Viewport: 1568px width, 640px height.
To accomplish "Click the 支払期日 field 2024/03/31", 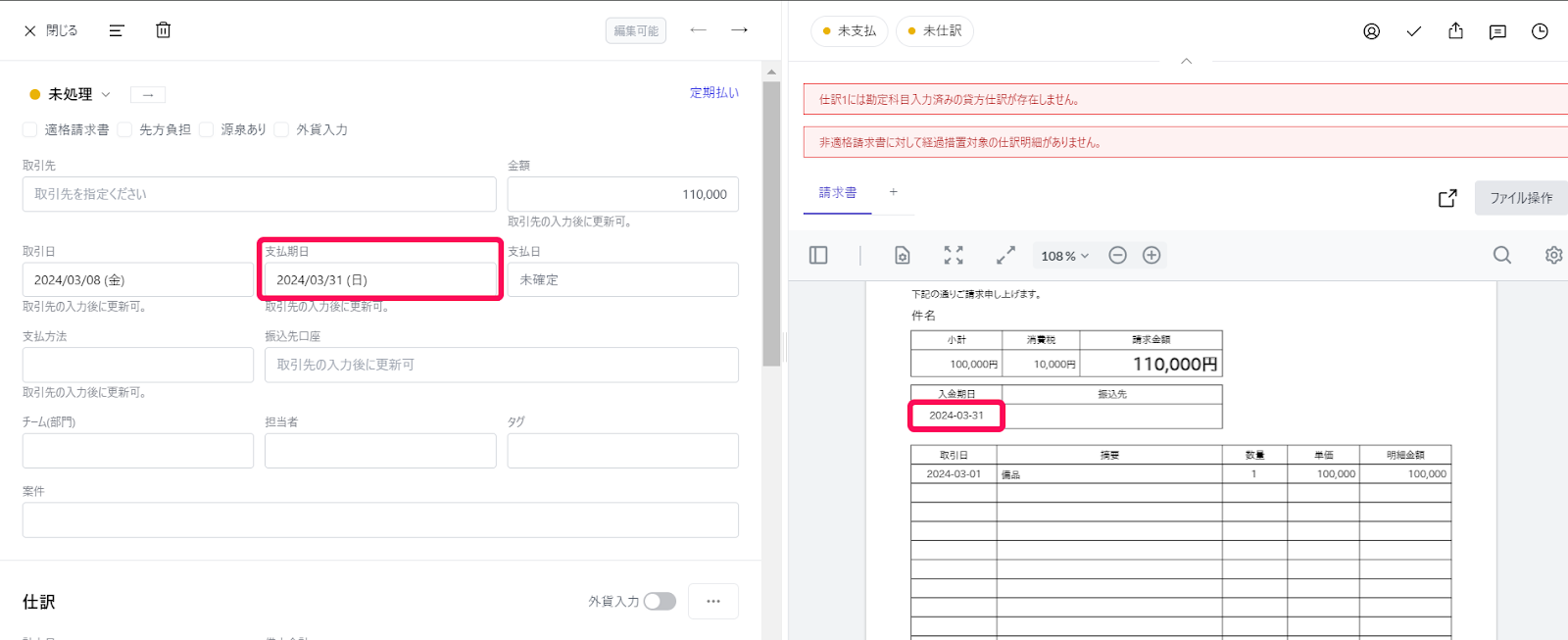I will [380, 279].
